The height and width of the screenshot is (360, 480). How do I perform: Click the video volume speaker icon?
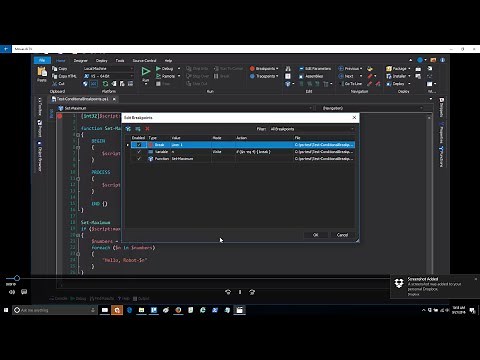[x=12, y=292]
